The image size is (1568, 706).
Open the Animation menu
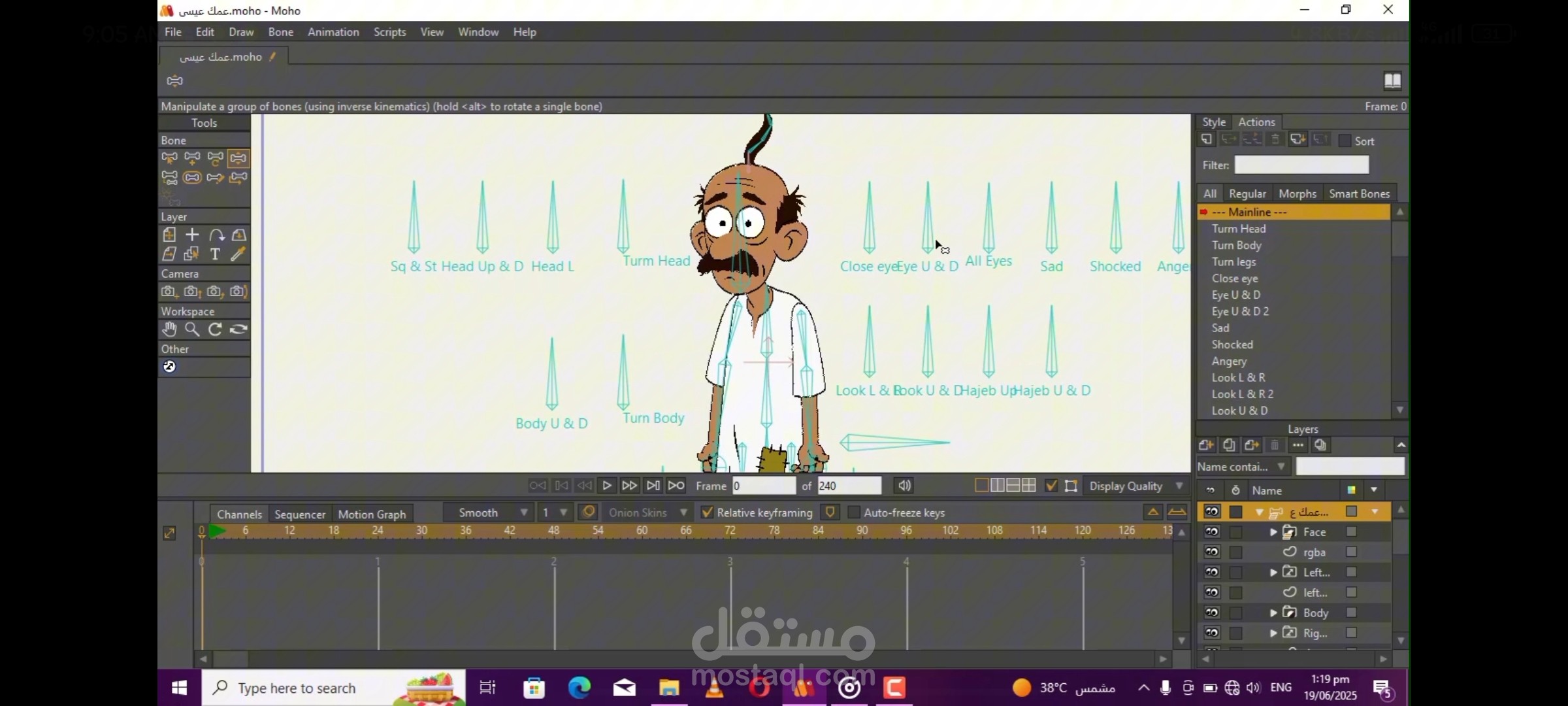[333, 31]
